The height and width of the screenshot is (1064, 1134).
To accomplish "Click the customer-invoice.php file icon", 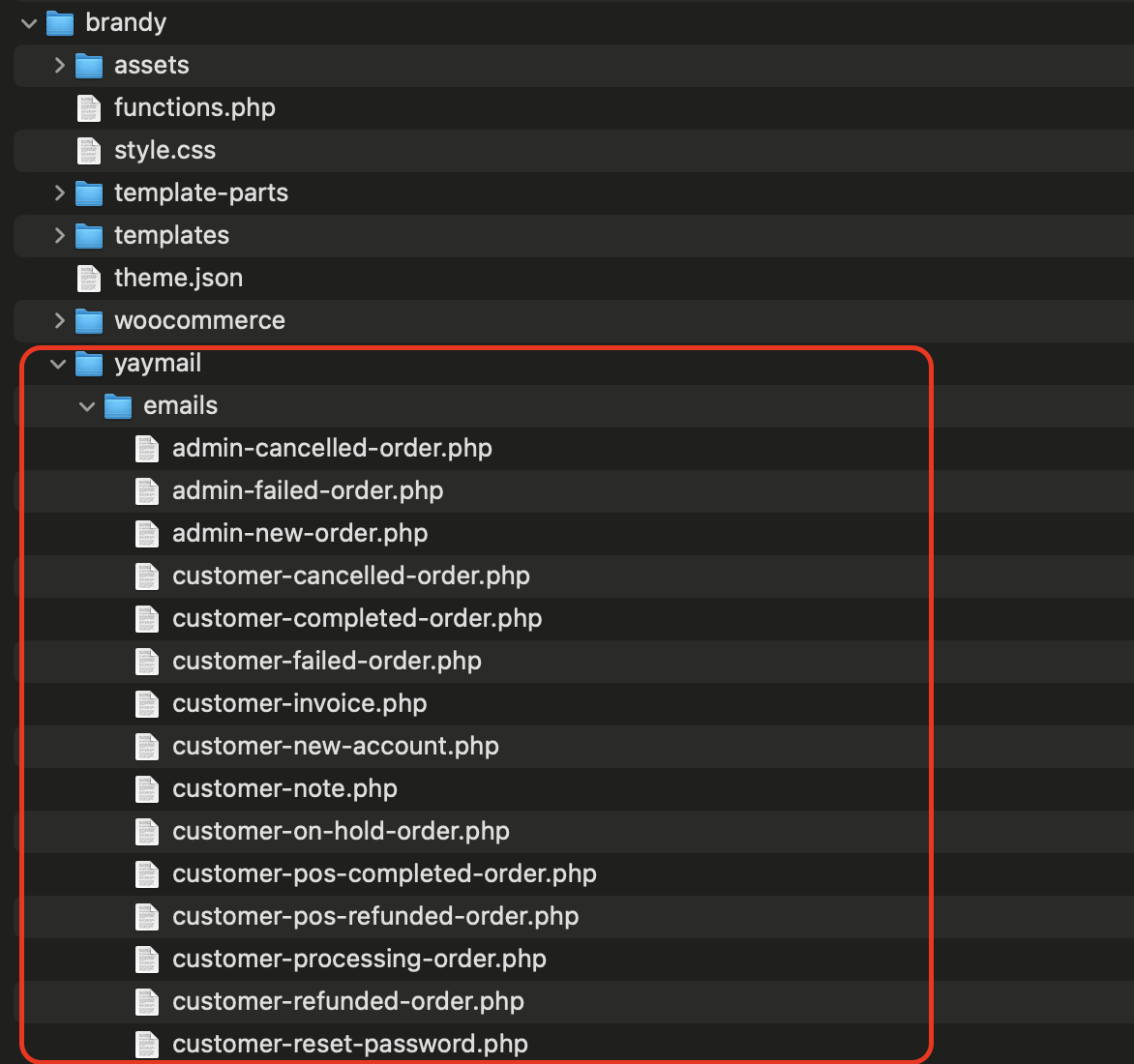I will [147, 704].
